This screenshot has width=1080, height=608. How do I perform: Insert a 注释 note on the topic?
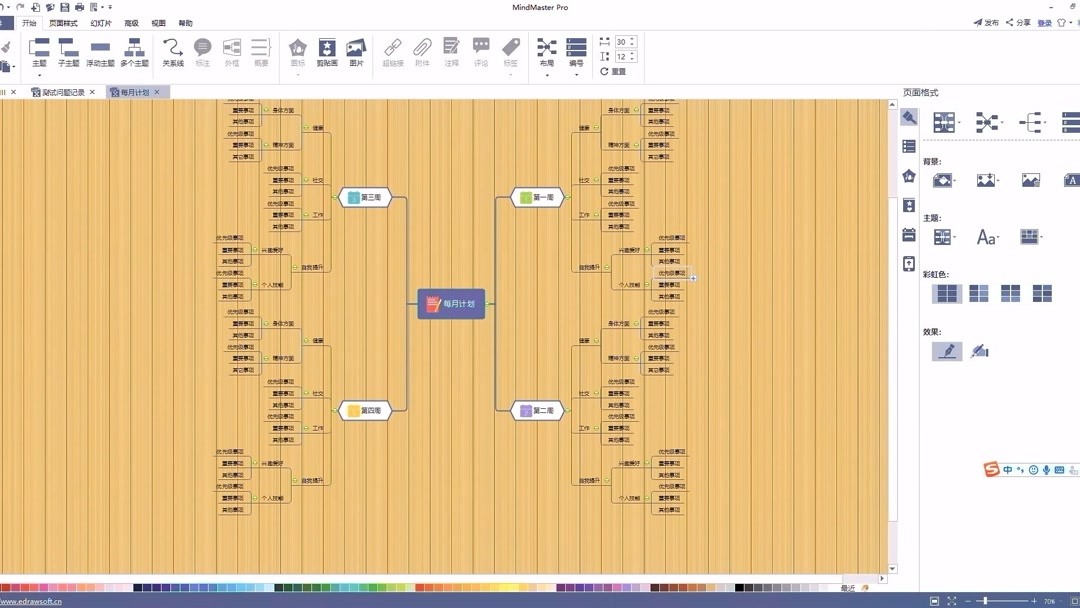(450, 50)
